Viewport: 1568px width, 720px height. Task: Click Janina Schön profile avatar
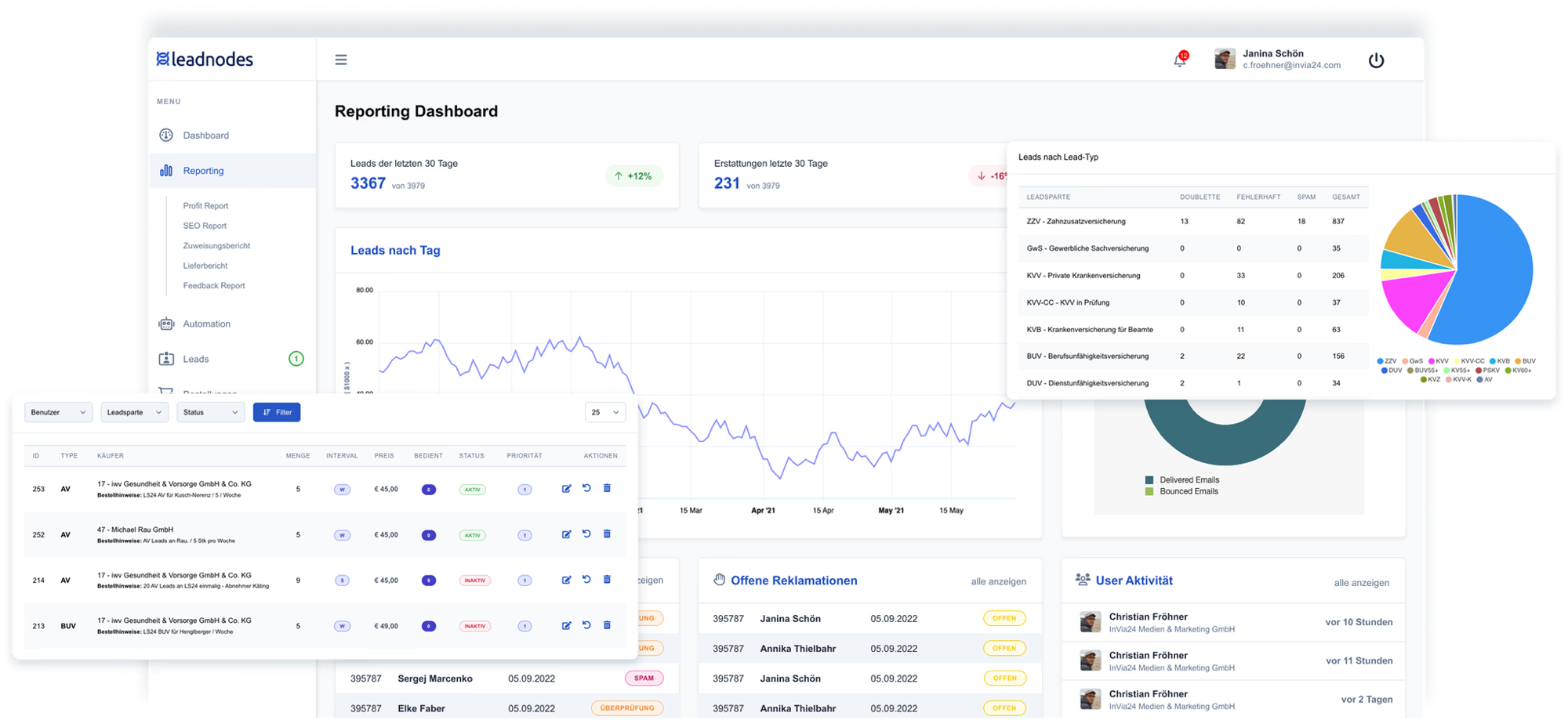point(1225,59)
